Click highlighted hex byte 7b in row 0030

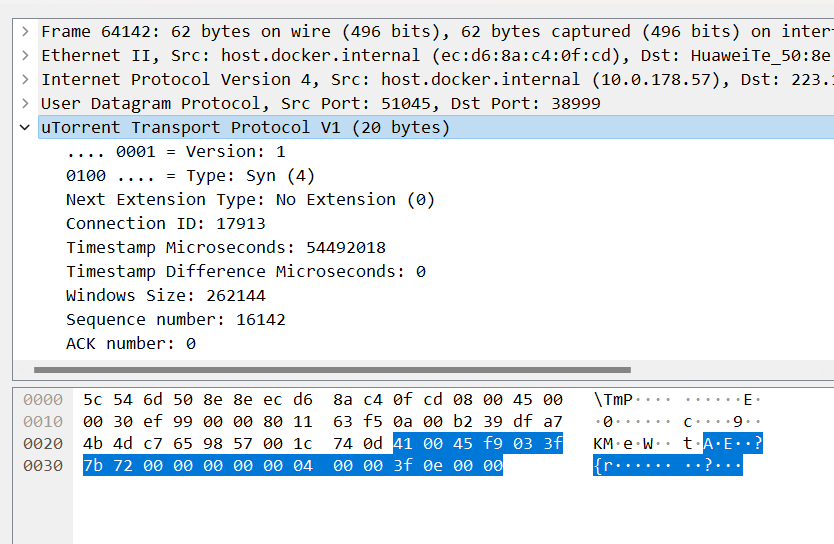93,466
